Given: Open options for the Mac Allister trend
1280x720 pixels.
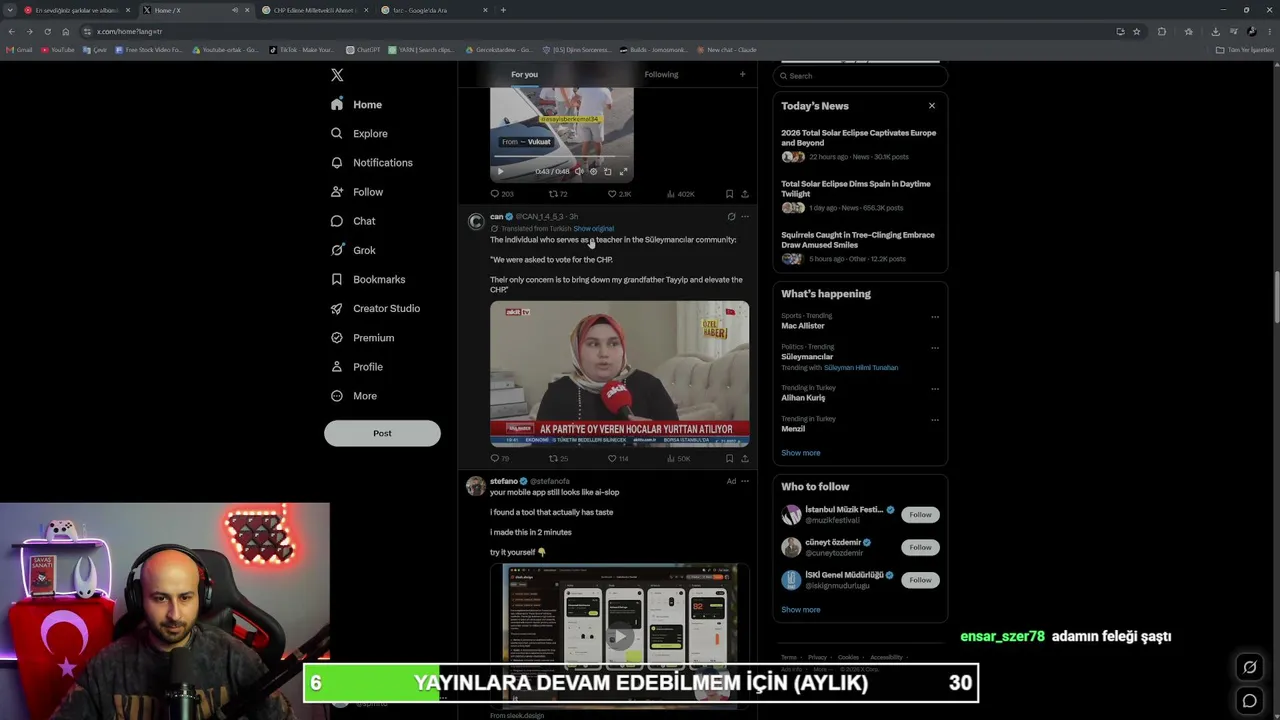Looking at the screenshot, I should (x=935, y=317).
